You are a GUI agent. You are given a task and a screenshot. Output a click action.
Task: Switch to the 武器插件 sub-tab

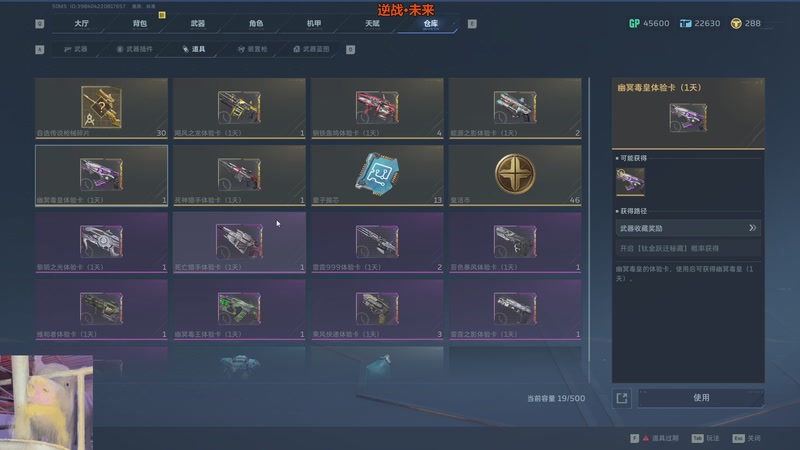point(135,49)
